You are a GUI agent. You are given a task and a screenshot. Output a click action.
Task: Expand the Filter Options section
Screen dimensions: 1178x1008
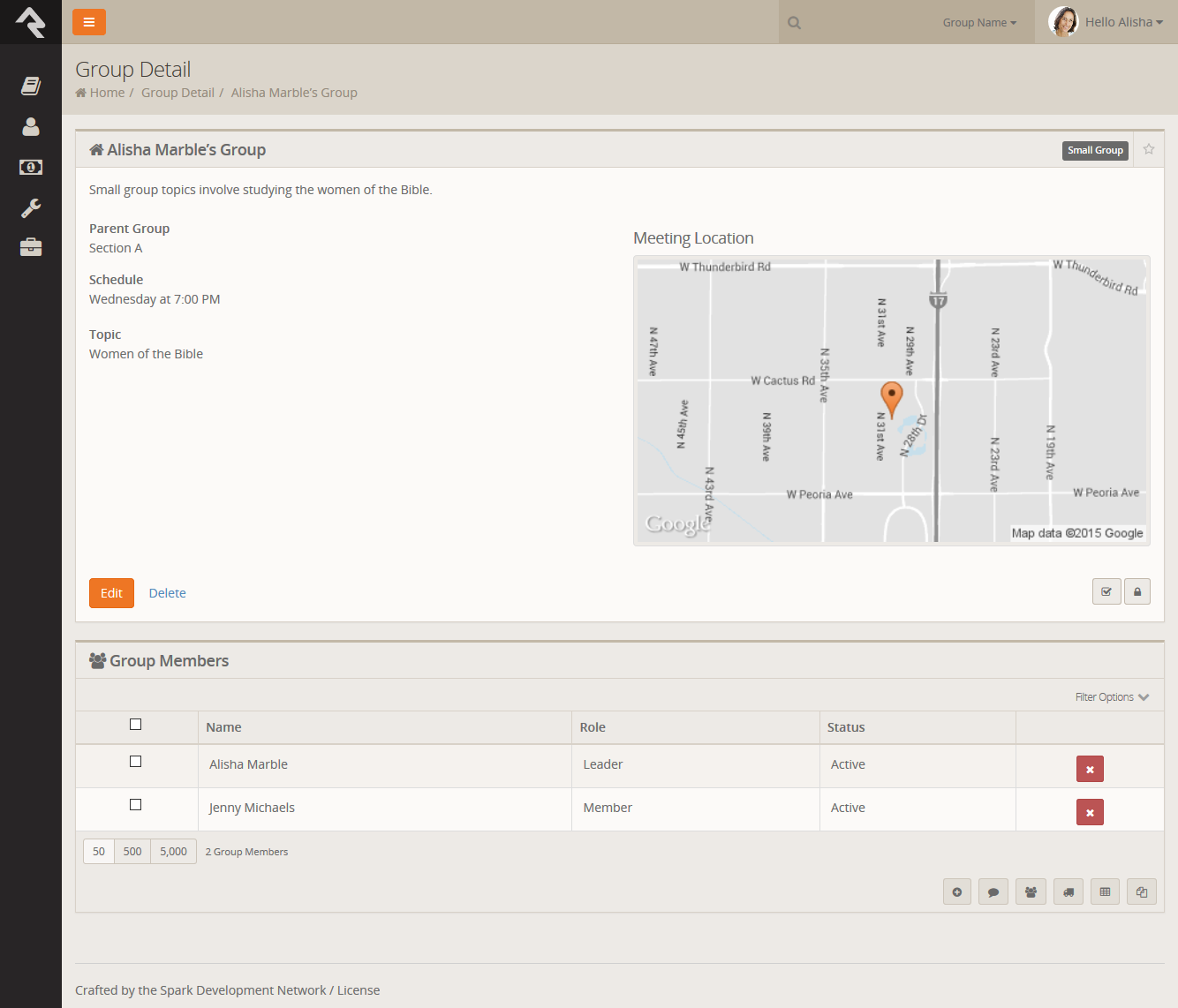tap(1112, 697)
